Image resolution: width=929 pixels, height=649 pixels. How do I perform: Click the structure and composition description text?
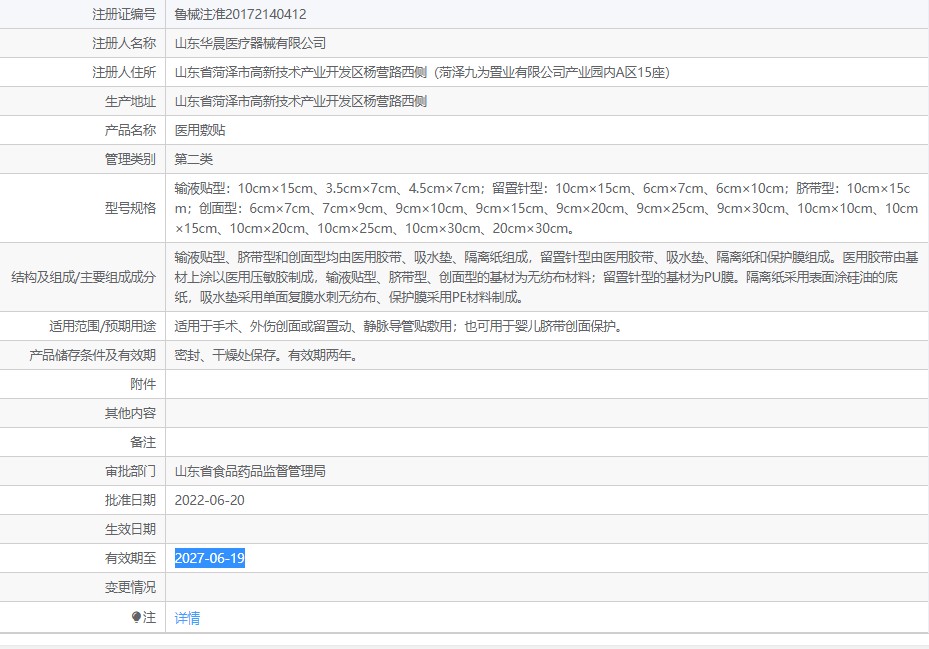click(x=546, y=277)
